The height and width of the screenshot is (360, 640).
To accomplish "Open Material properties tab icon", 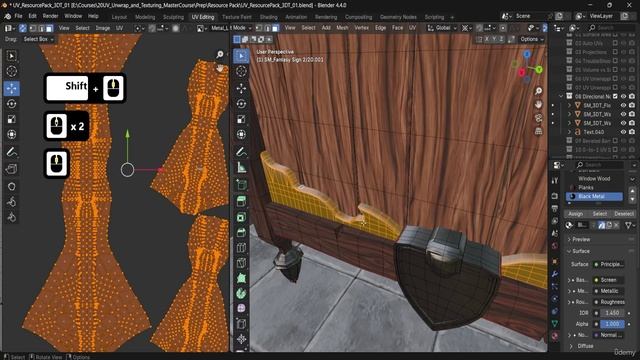I will pyautogui.click(x=555, y=336).
